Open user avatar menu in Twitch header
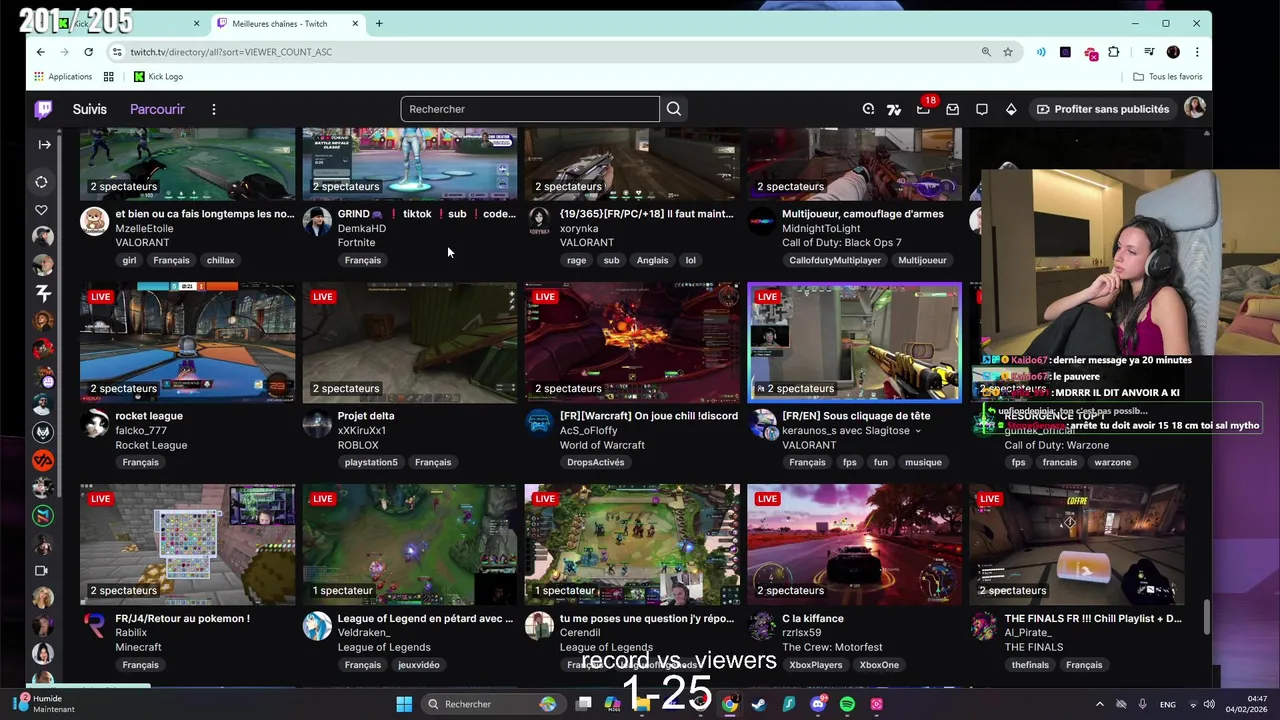 pyautogui.click(x=1194, y=109)
